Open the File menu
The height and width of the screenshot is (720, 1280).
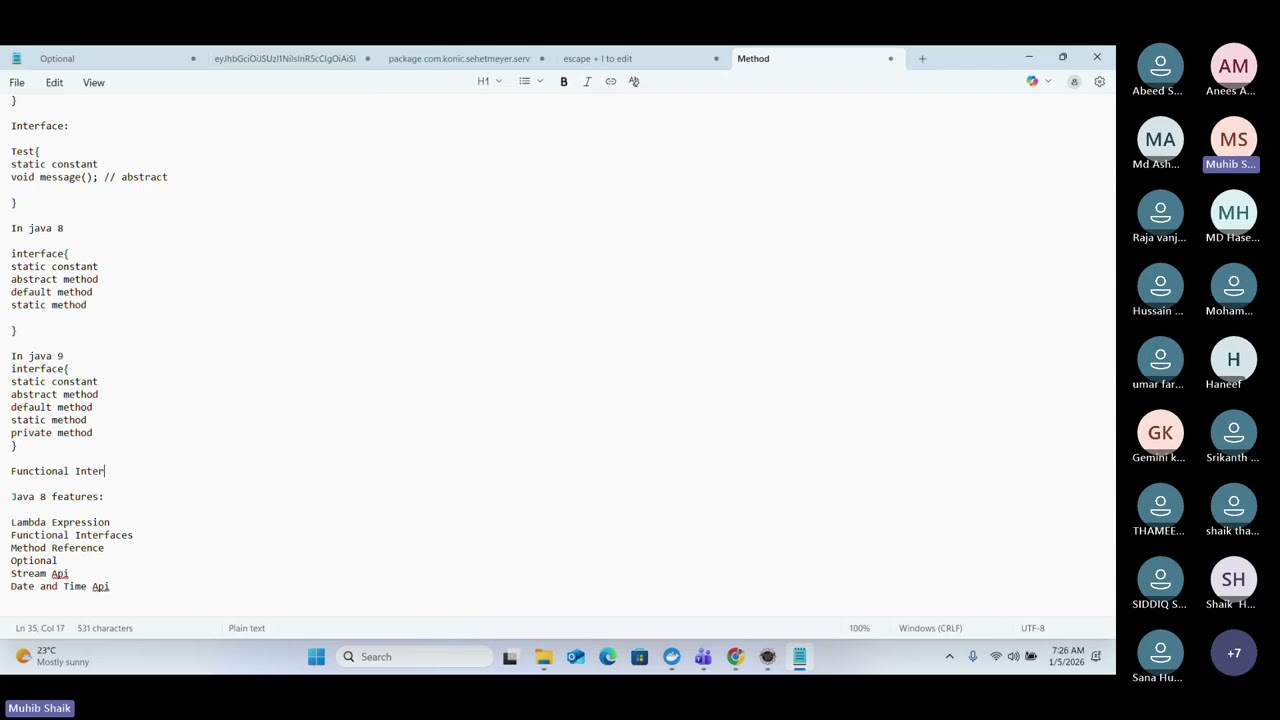pyautogui.click(x=17, y=83)
